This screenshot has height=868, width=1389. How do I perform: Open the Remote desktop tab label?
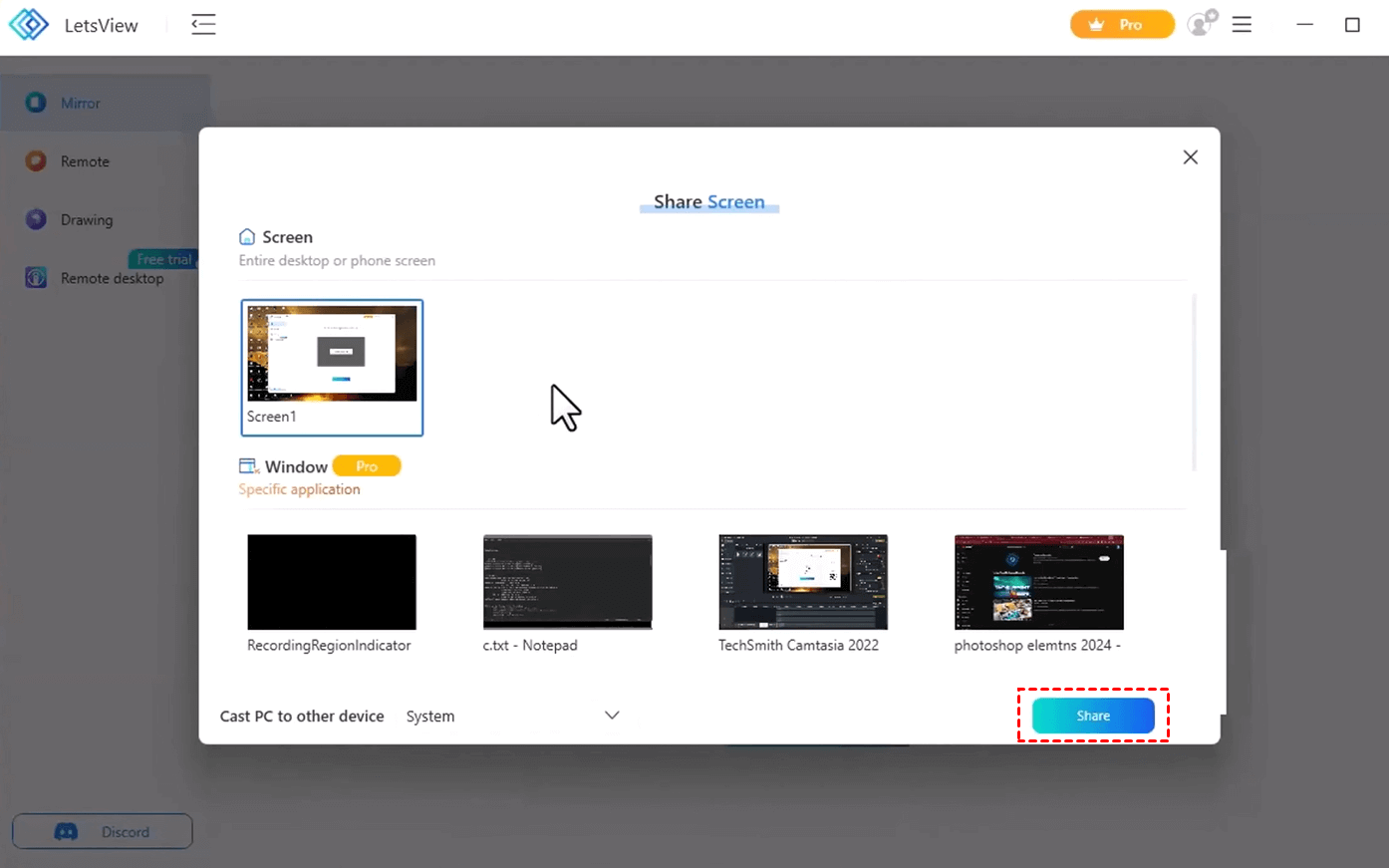[113, 279]
